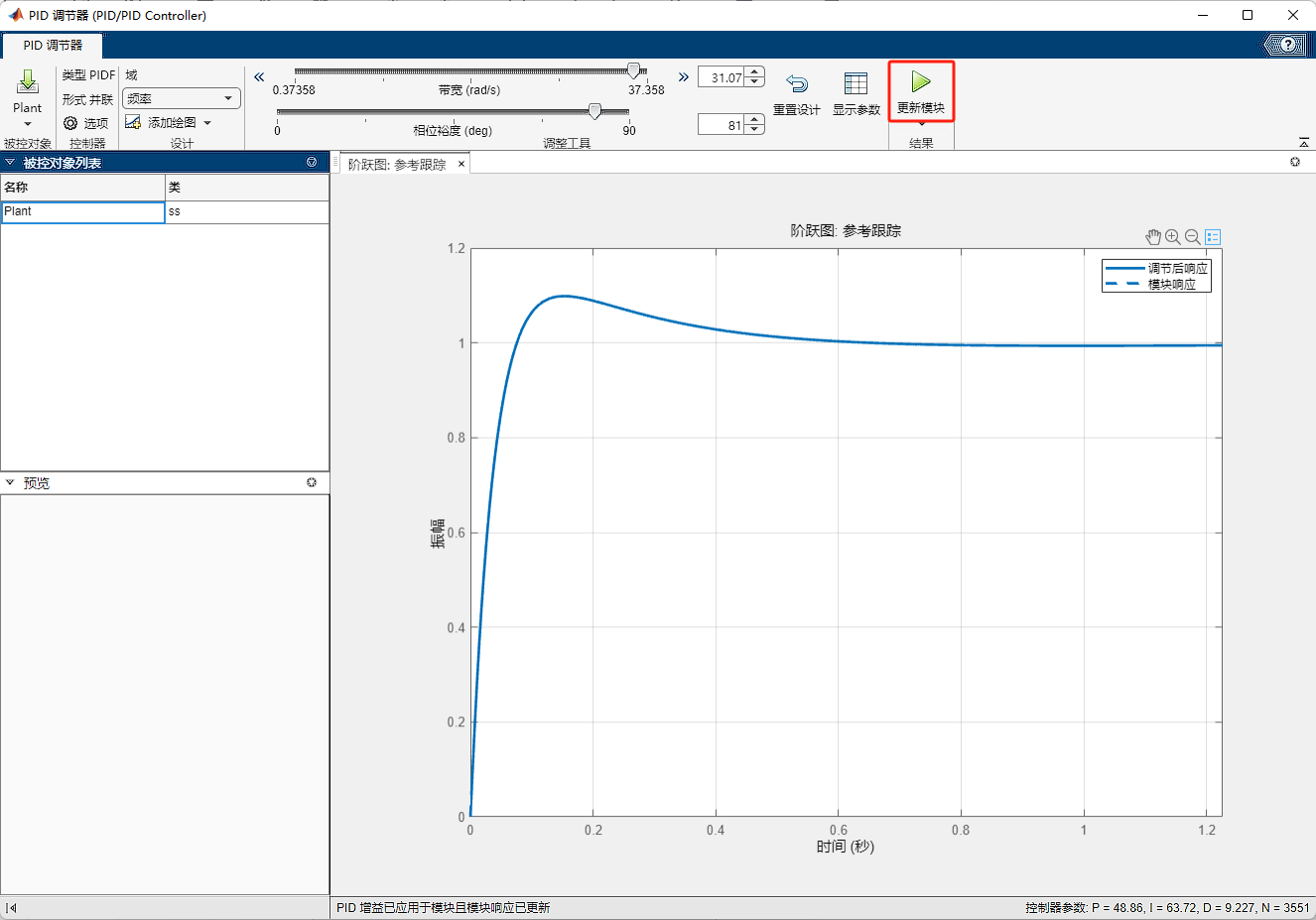Click the PID 增益已应用 status message

[x=443, y=908]
